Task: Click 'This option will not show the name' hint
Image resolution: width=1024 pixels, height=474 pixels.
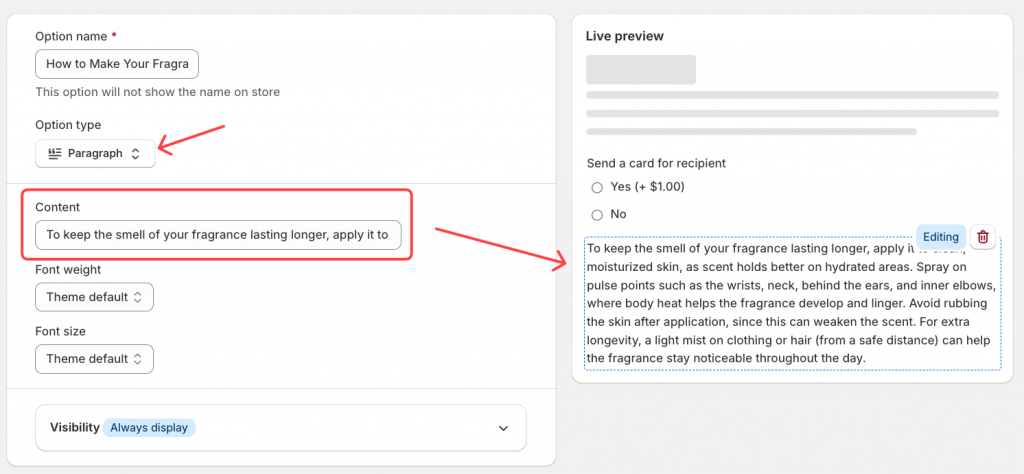Action: coord(157,92)
